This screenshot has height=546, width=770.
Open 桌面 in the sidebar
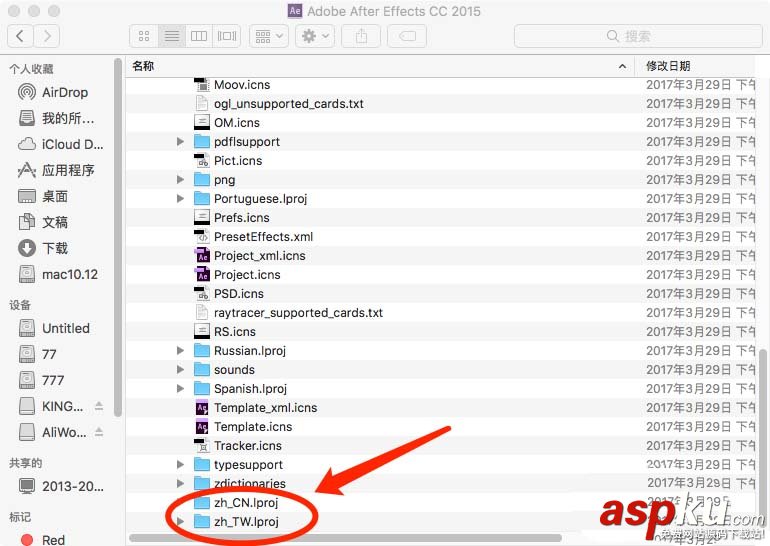(43, 196)
